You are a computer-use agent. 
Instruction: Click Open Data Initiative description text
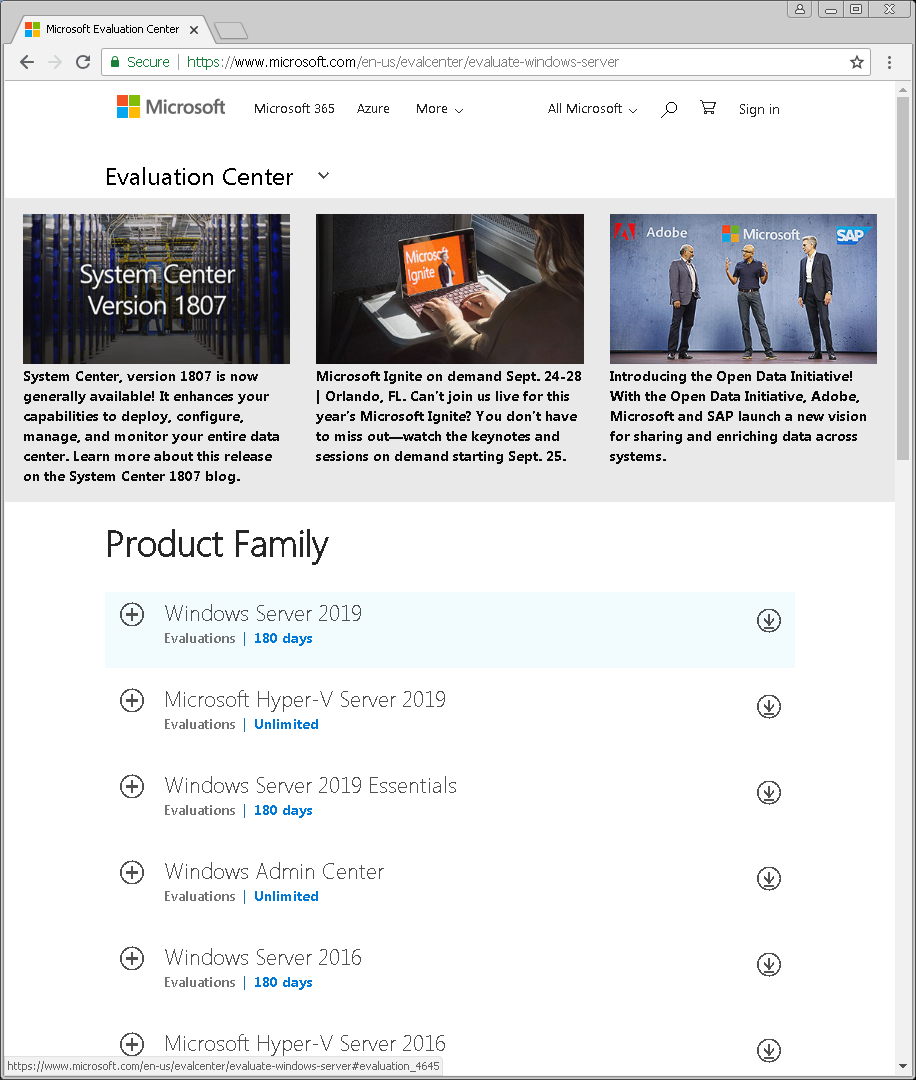pyautogui.click(x=738, y=416)
